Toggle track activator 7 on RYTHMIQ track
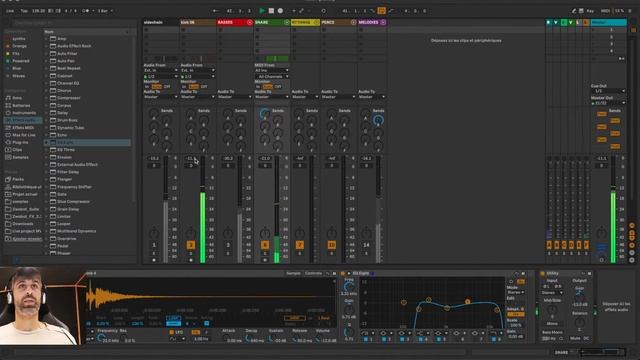640x360 pixels. coord(300,245)
